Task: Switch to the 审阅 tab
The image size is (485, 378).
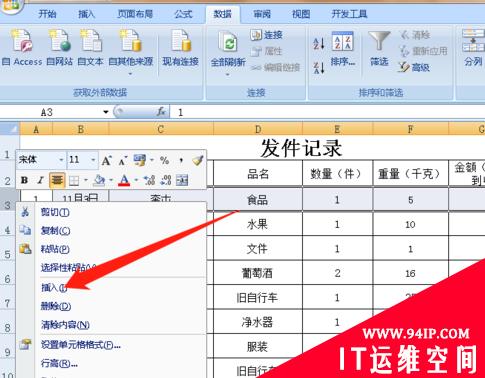Action: (262, 14)
